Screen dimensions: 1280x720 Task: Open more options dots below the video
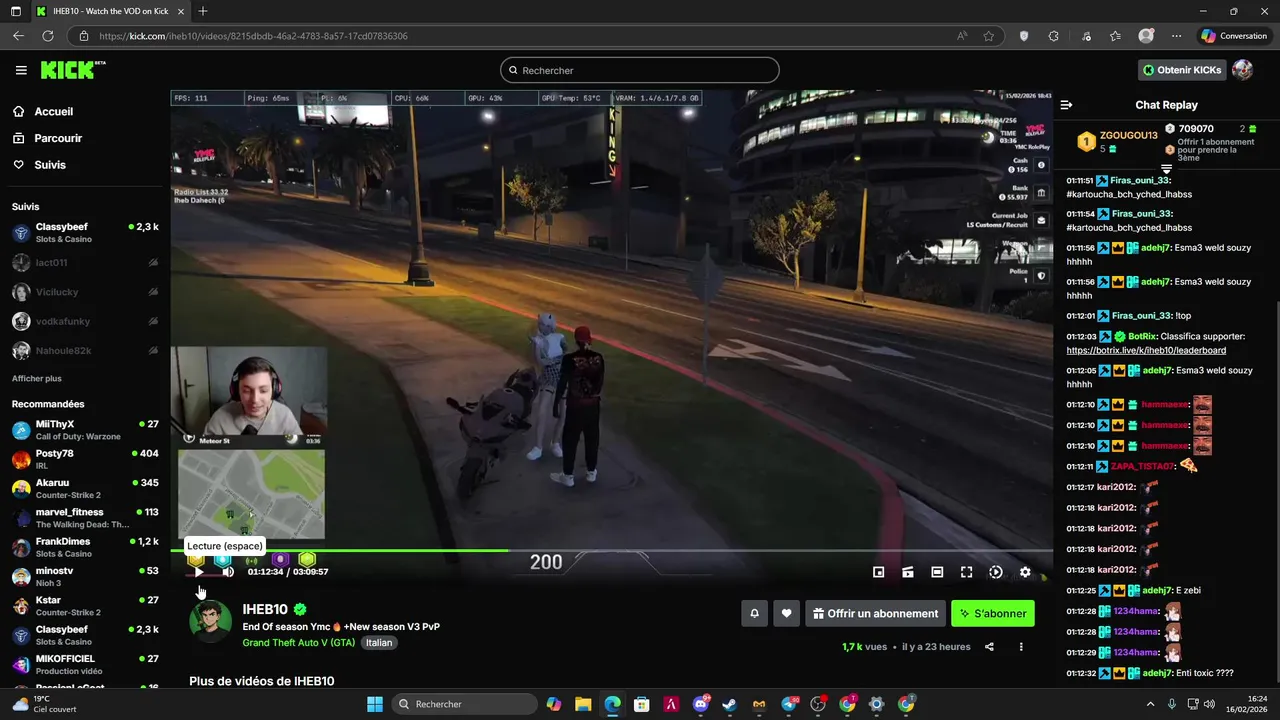click(1021, 647)
